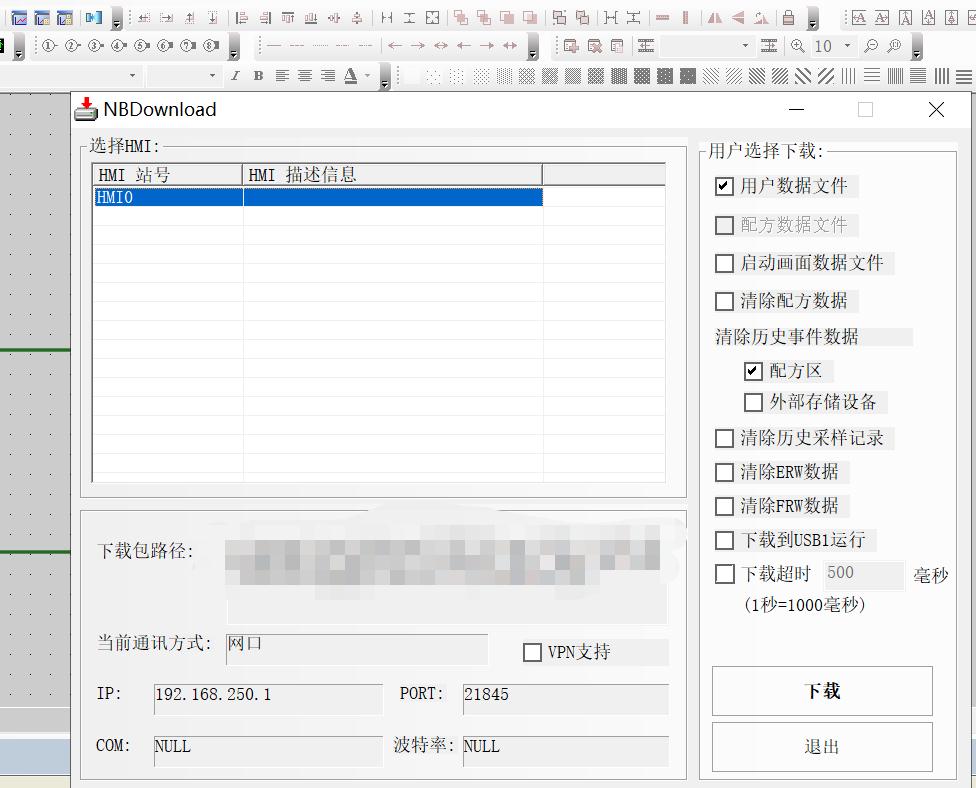This screenshot has height=788, width=976.
Task: Click the make same width icon
Action: point(387,18)
